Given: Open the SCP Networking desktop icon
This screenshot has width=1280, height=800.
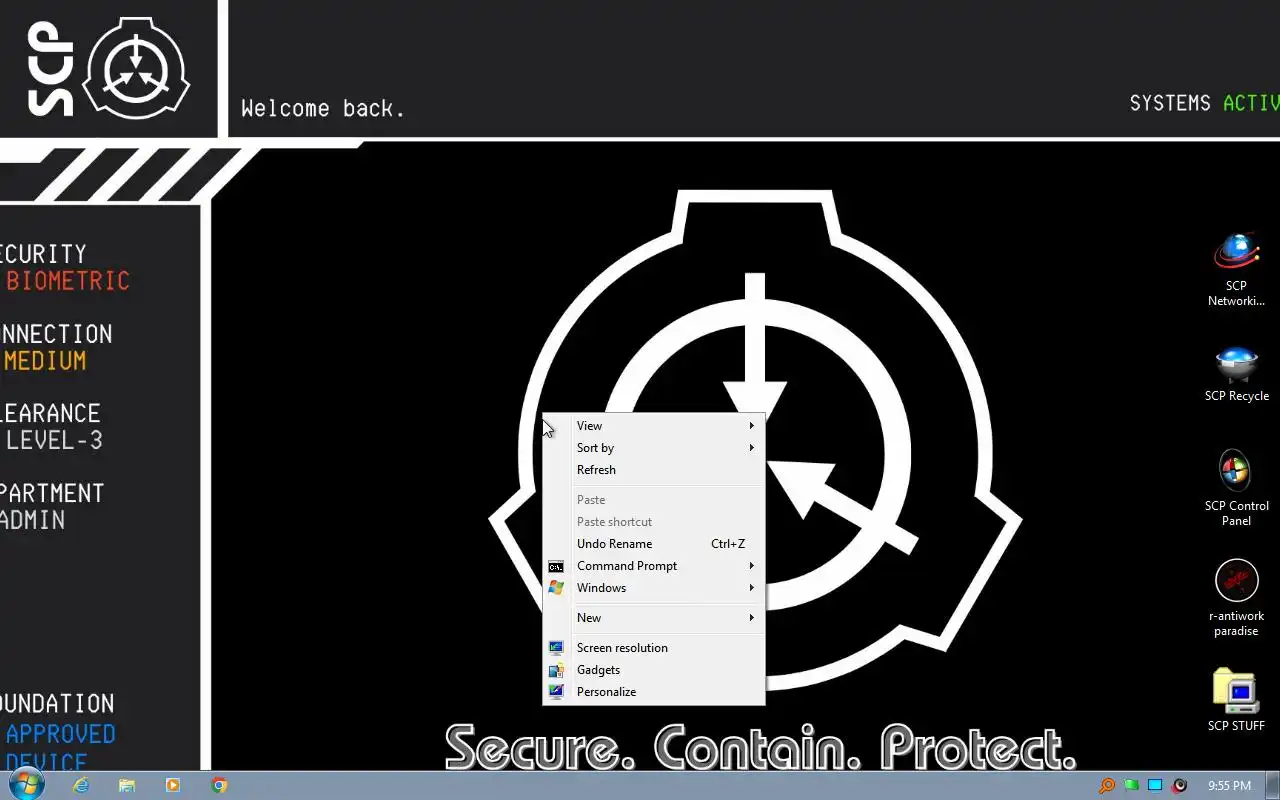Looking at the screenshot, I should (x=1236, y=268).
